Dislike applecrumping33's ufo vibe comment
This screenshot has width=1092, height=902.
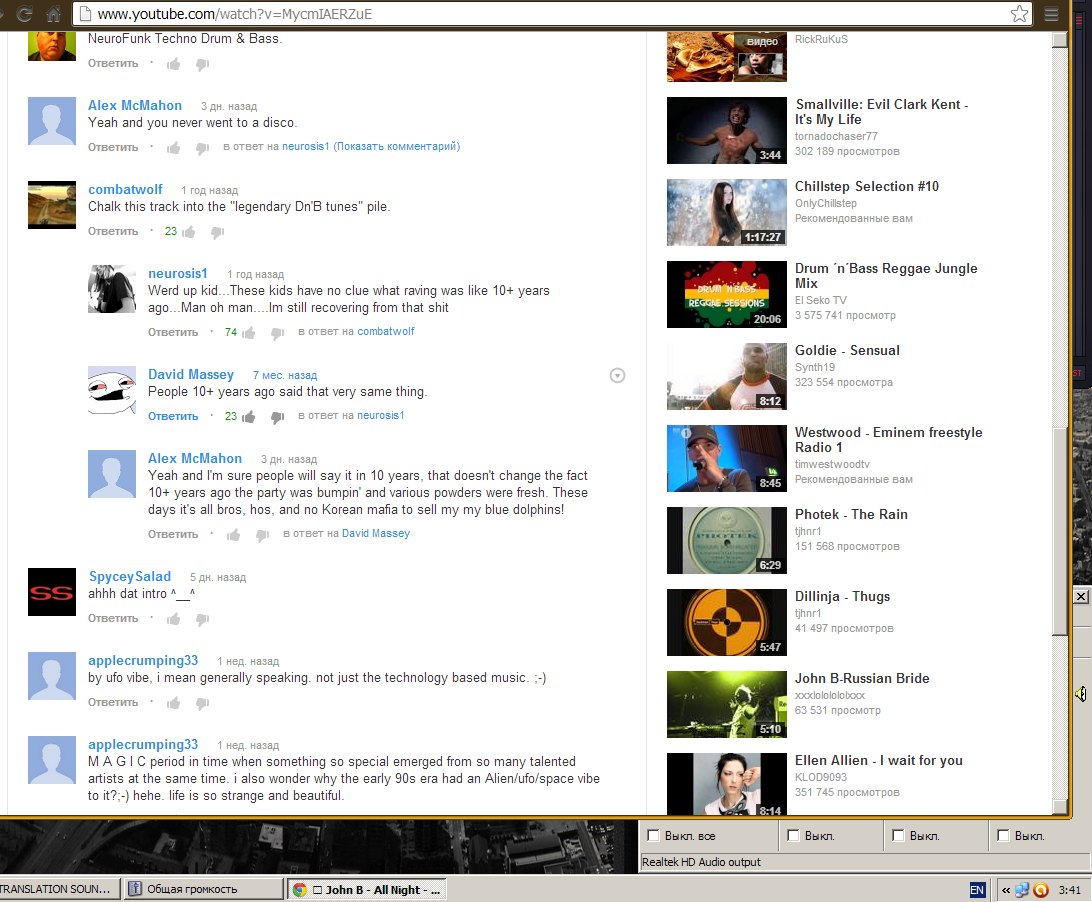(203, 703)
